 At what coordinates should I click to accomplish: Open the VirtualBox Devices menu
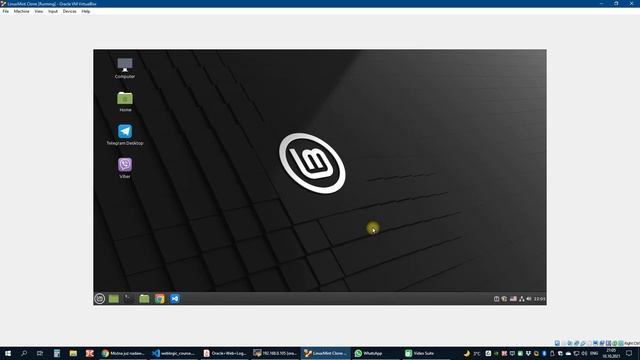coord(69,11)
